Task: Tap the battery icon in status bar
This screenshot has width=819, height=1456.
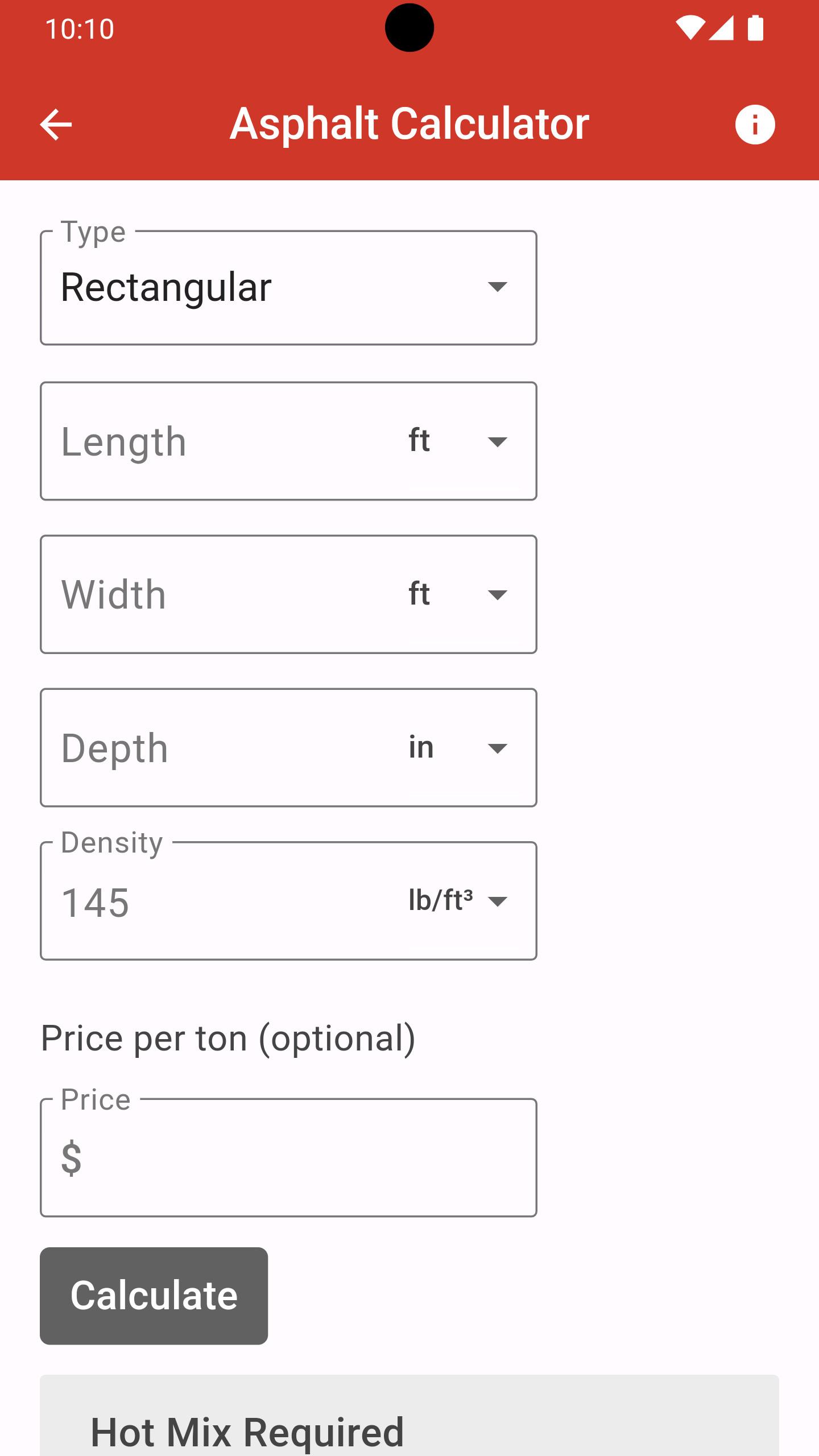Action: pyautogui.click(x=755, y=28)
